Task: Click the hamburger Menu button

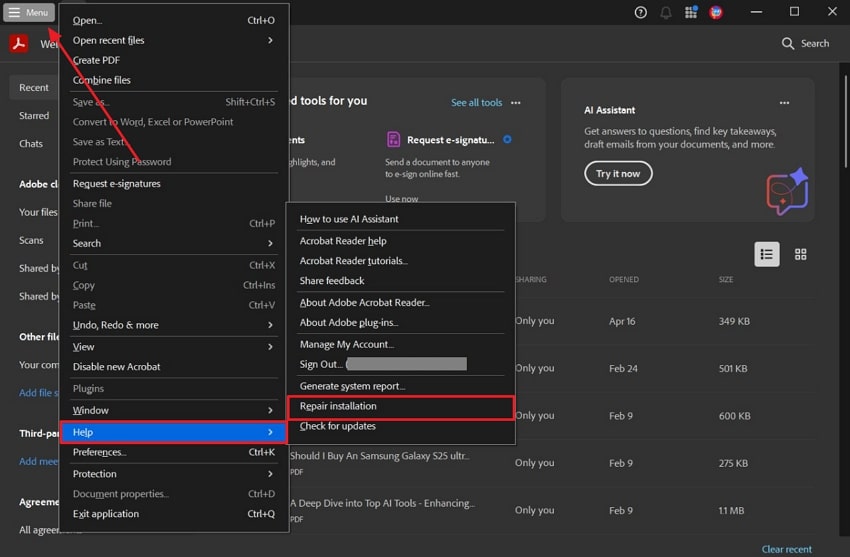Action: (x=29, y=12)
